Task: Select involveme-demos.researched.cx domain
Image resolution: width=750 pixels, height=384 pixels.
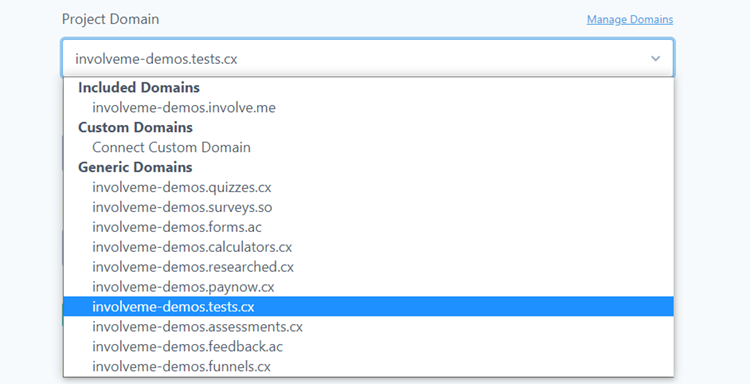Action: click(368, 267)
